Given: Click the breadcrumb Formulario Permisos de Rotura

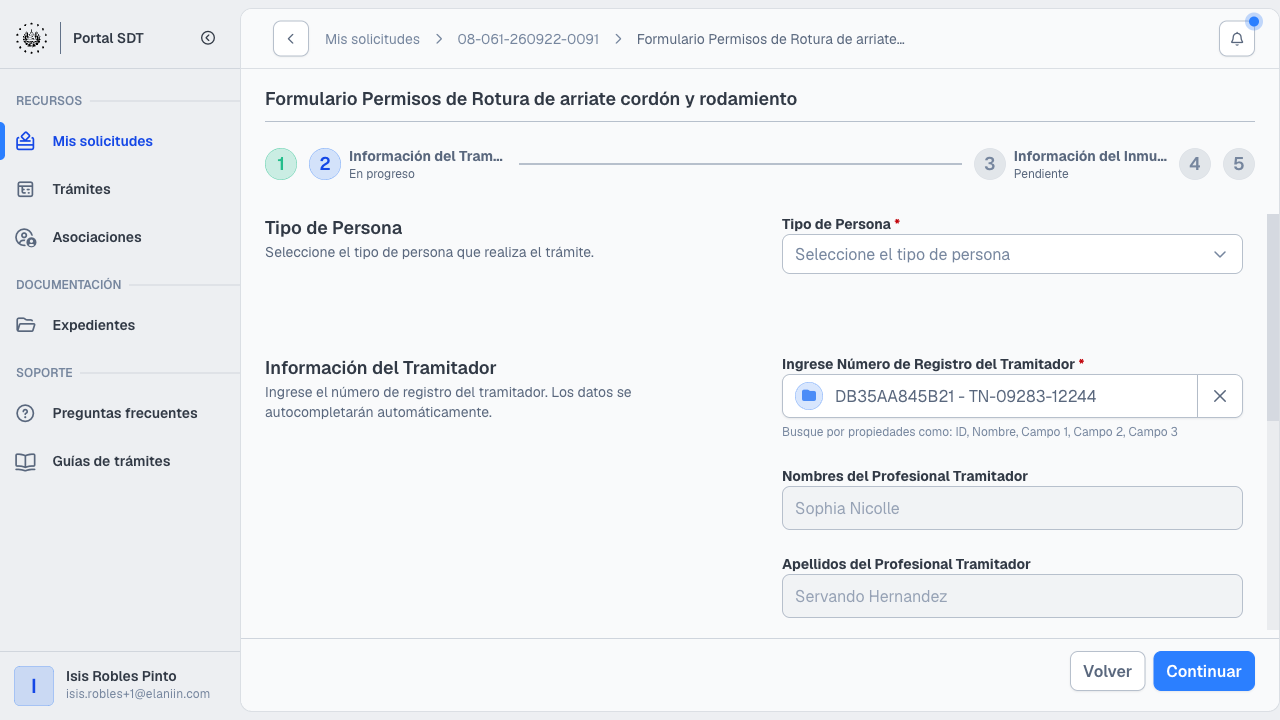Looking at the screenshot, I should [x=771, y=39].
